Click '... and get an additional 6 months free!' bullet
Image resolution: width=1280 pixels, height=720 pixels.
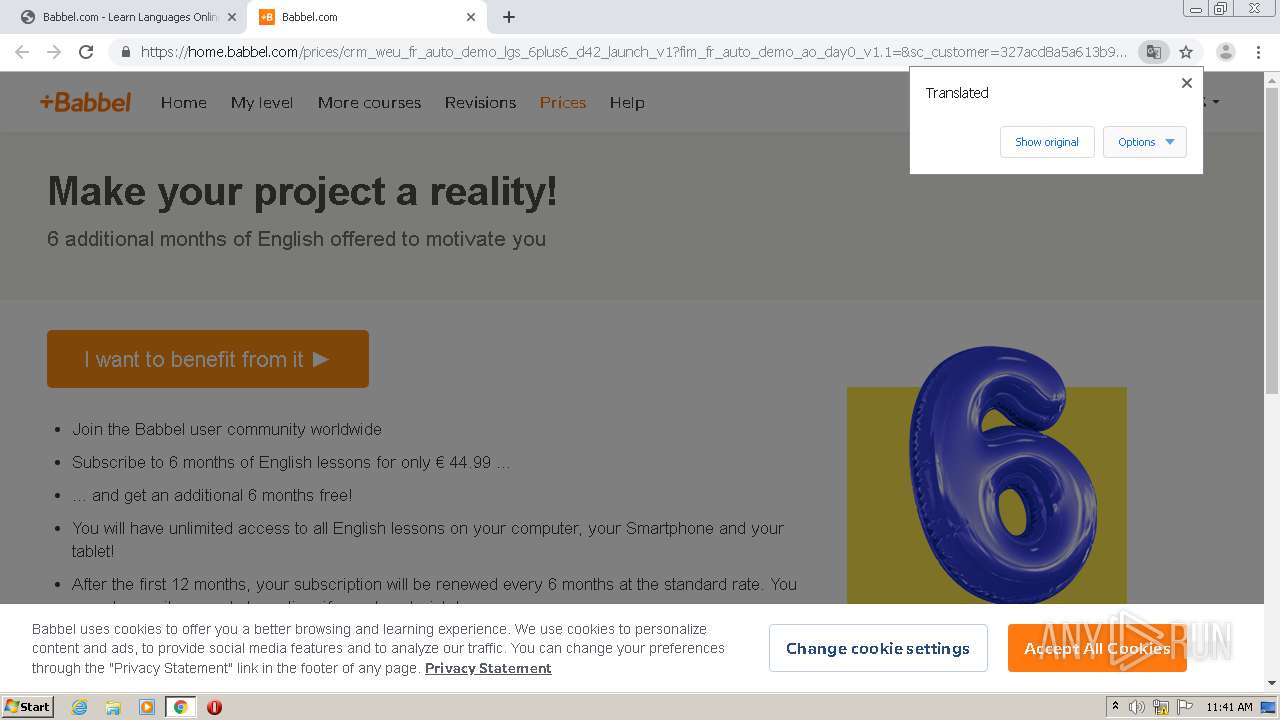(x=212, y=495)
